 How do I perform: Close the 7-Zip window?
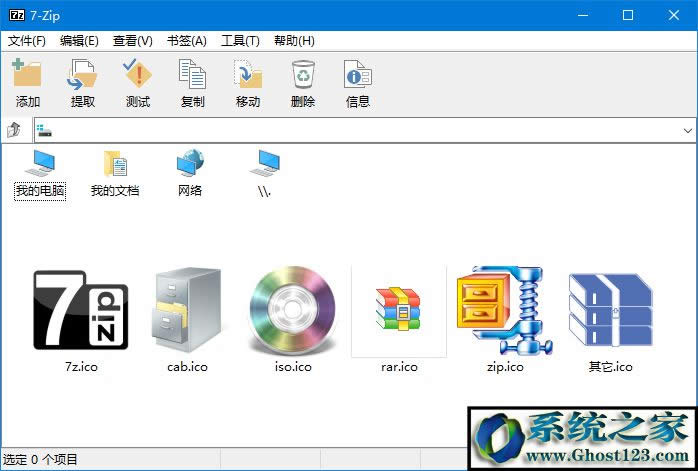click(674, 15)
